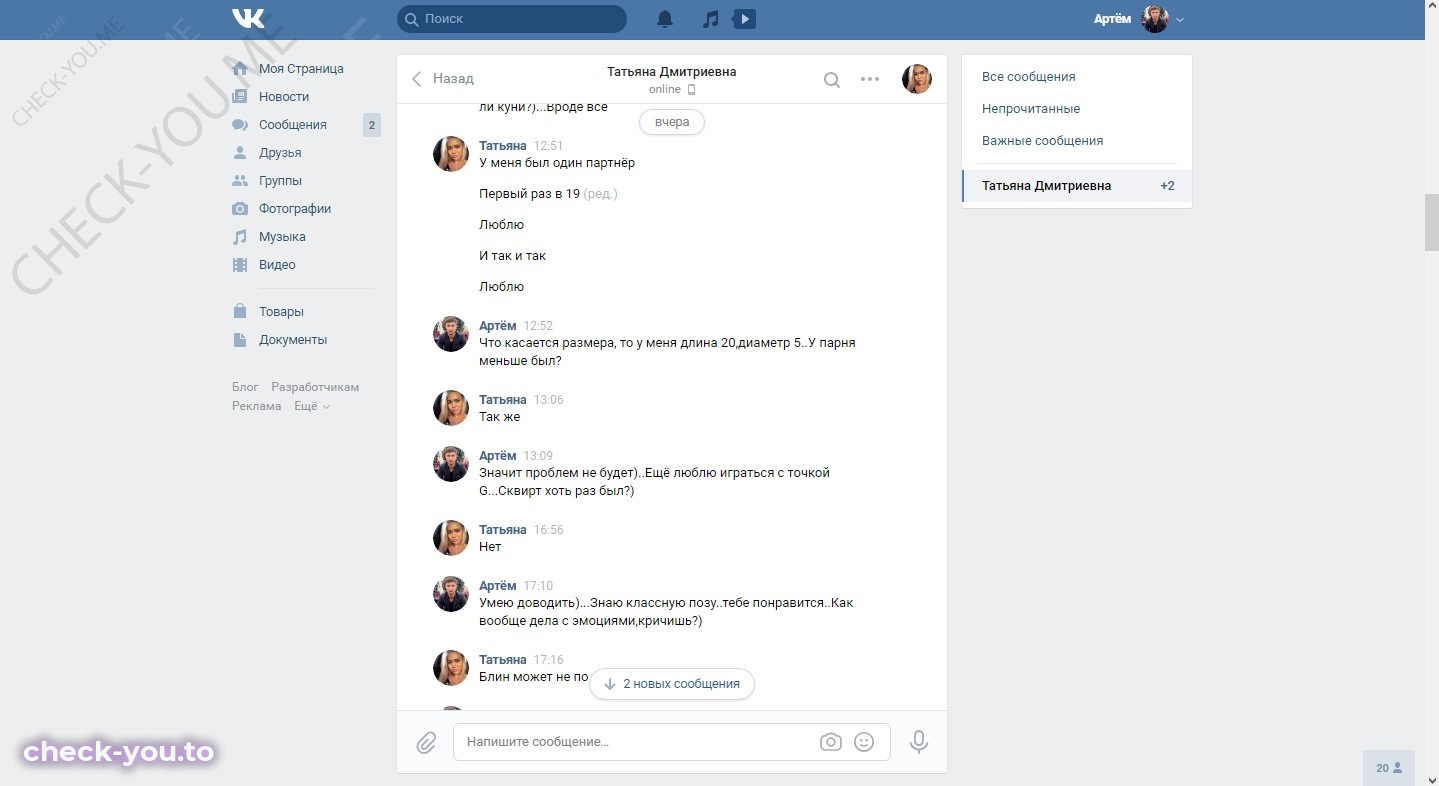Screen dimensions: 1439x786
Task: Select Татьяна Дмитриевна conversation tab on right
Action: (x=1077, y=186)
